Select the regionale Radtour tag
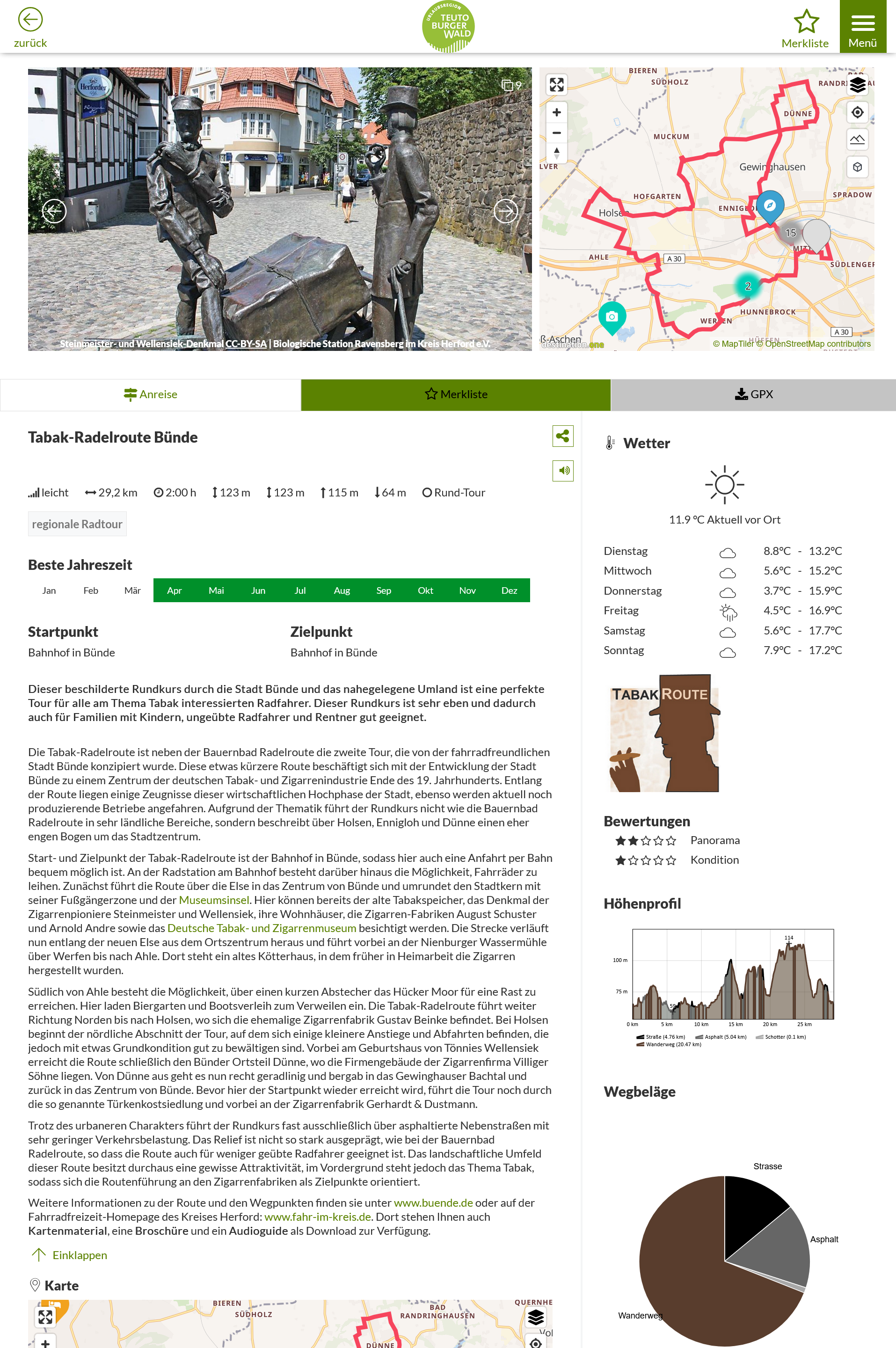896x1348 pixels. tap(77, 524)
